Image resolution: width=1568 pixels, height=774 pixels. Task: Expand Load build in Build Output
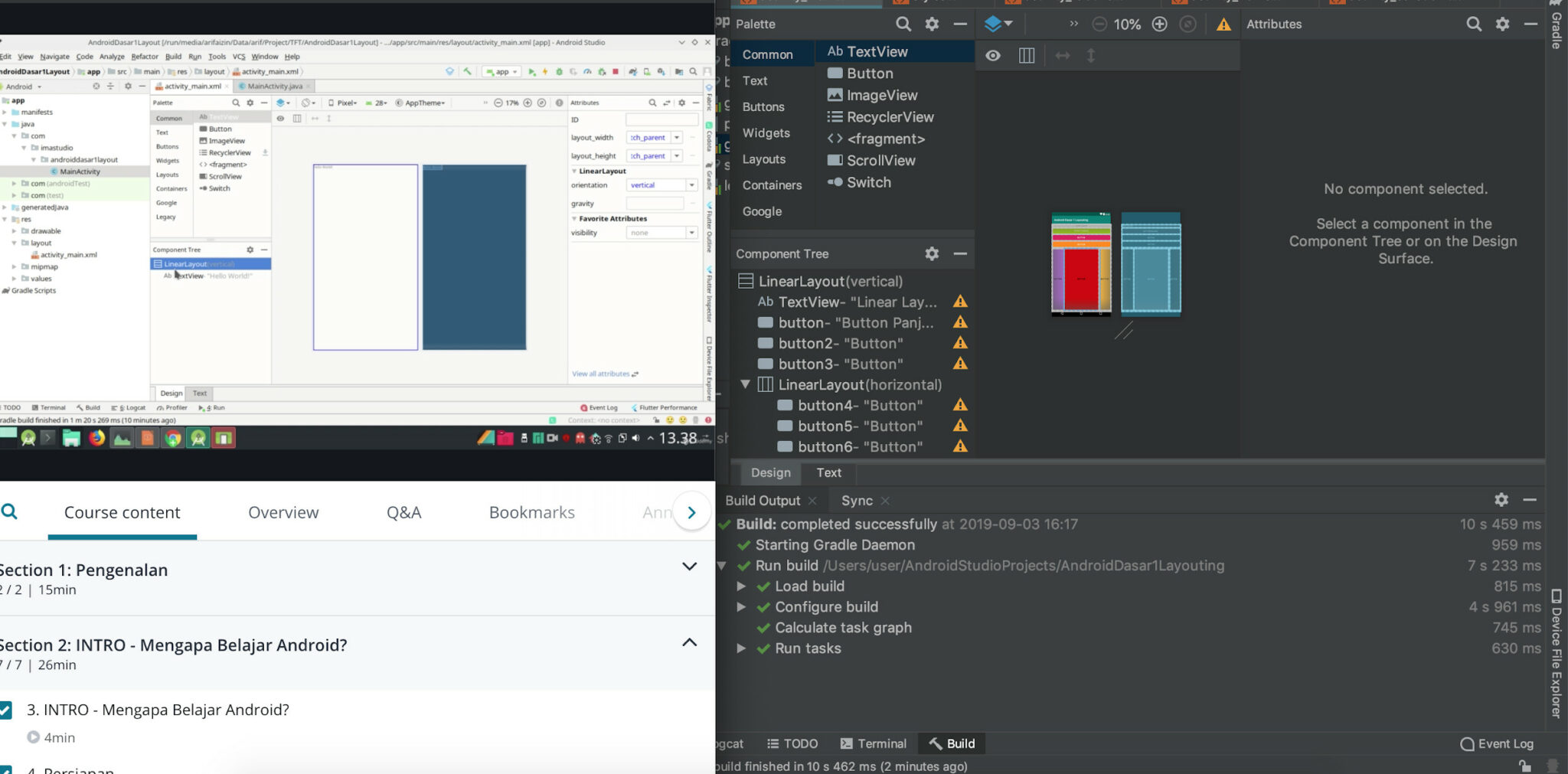(x=741, y=586)
